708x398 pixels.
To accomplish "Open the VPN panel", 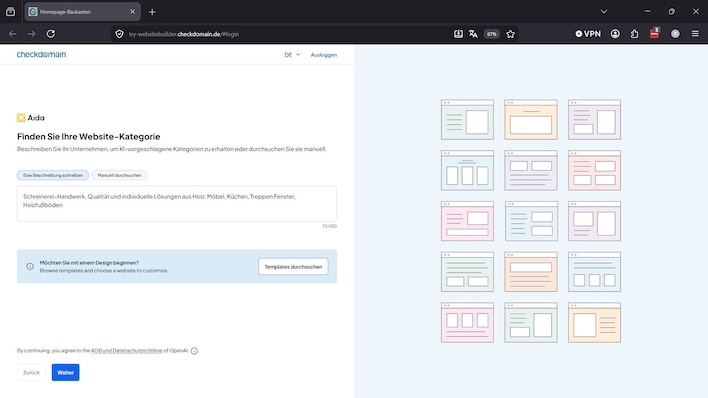I will point(588,34).
